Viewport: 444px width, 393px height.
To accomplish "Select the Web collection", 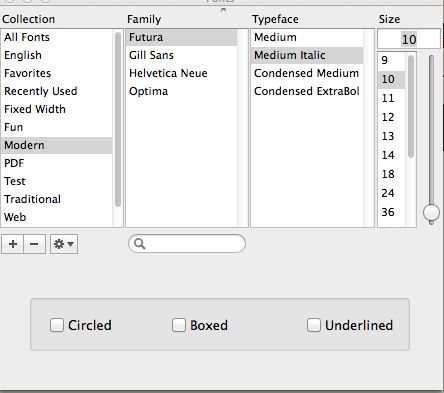I will (57, 217).
